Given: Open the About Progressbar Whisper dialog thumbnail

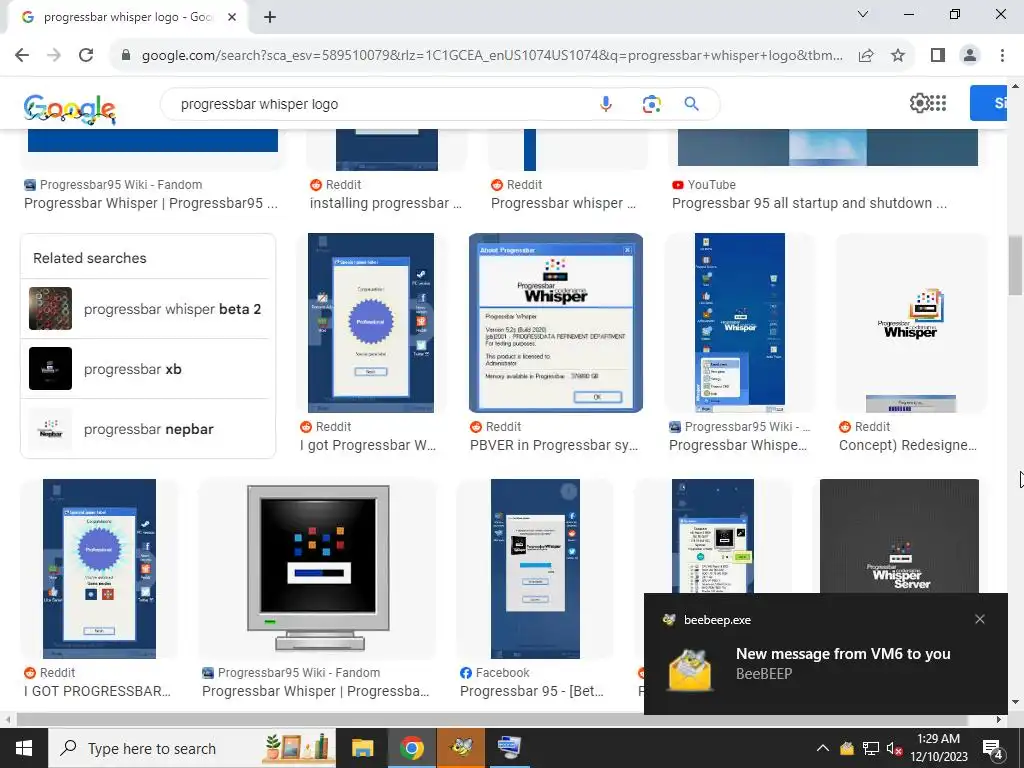Looking at the screenshot, I should click(x=556, y=323).
